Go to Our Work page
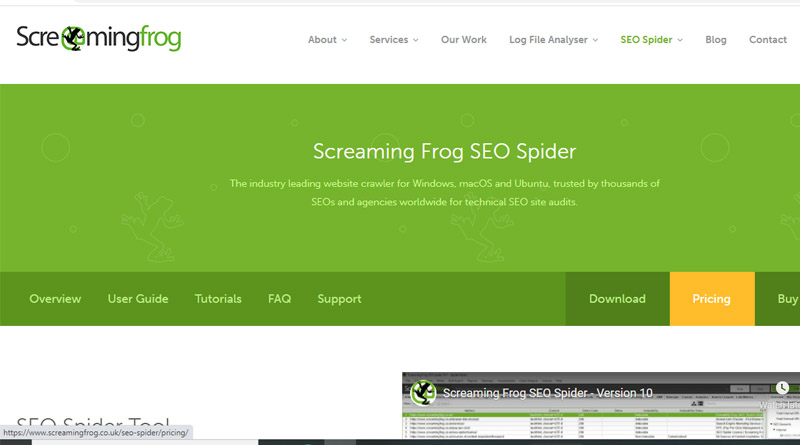The image size is (800, 445). pos(464,40)
